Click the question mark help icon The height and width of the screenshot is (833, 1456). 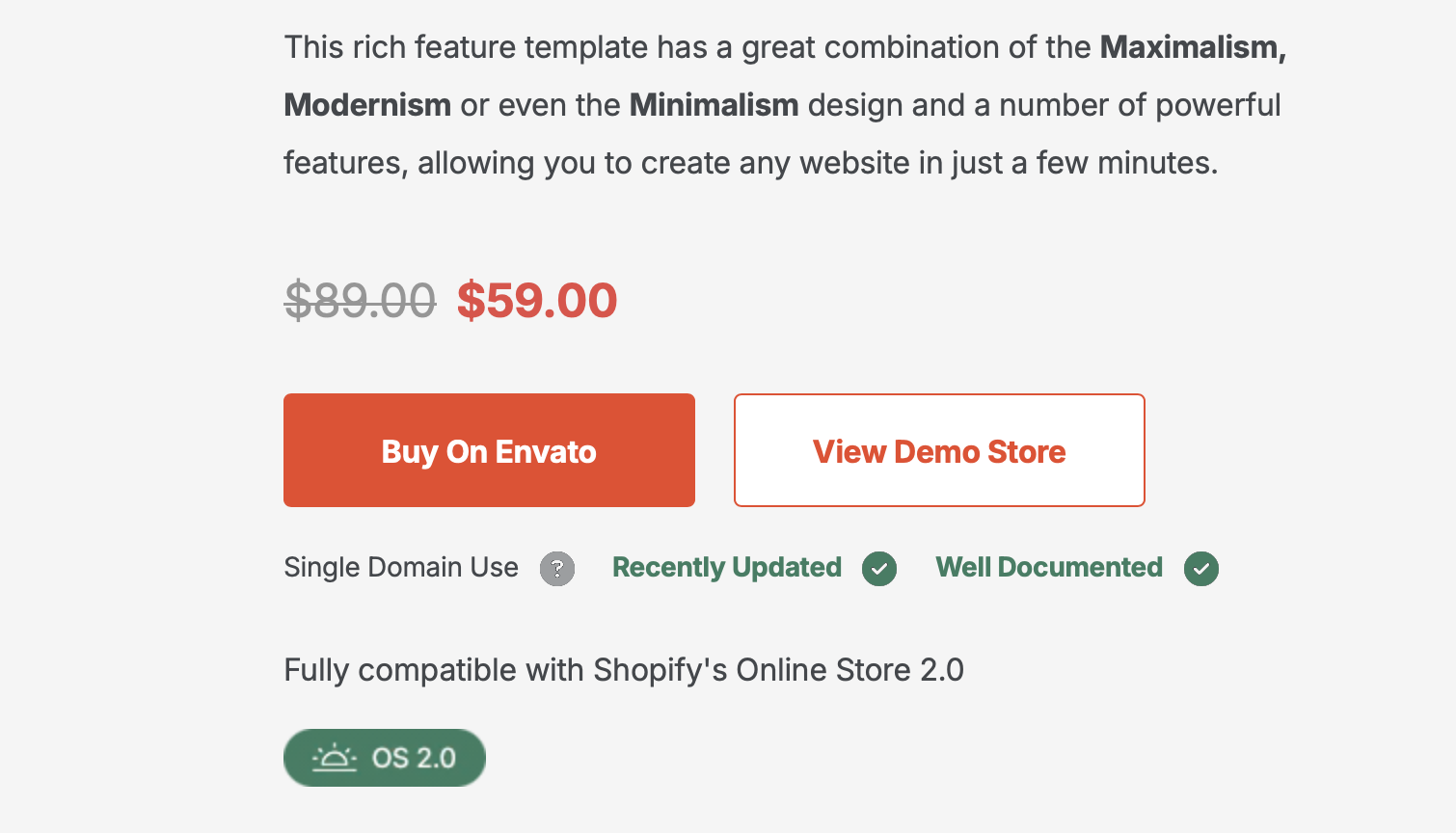click(x=557, y=569)
